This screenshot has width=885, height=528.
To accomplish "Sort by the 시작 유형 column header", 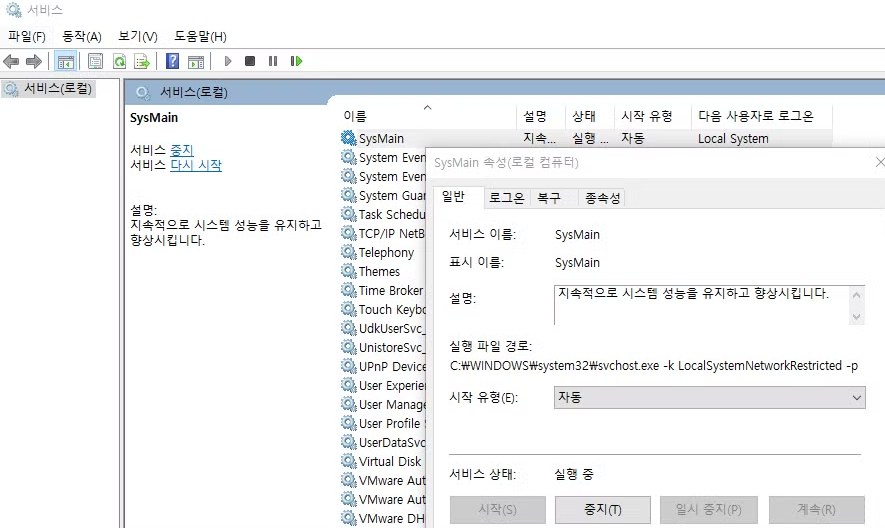I will click(652, 116).
